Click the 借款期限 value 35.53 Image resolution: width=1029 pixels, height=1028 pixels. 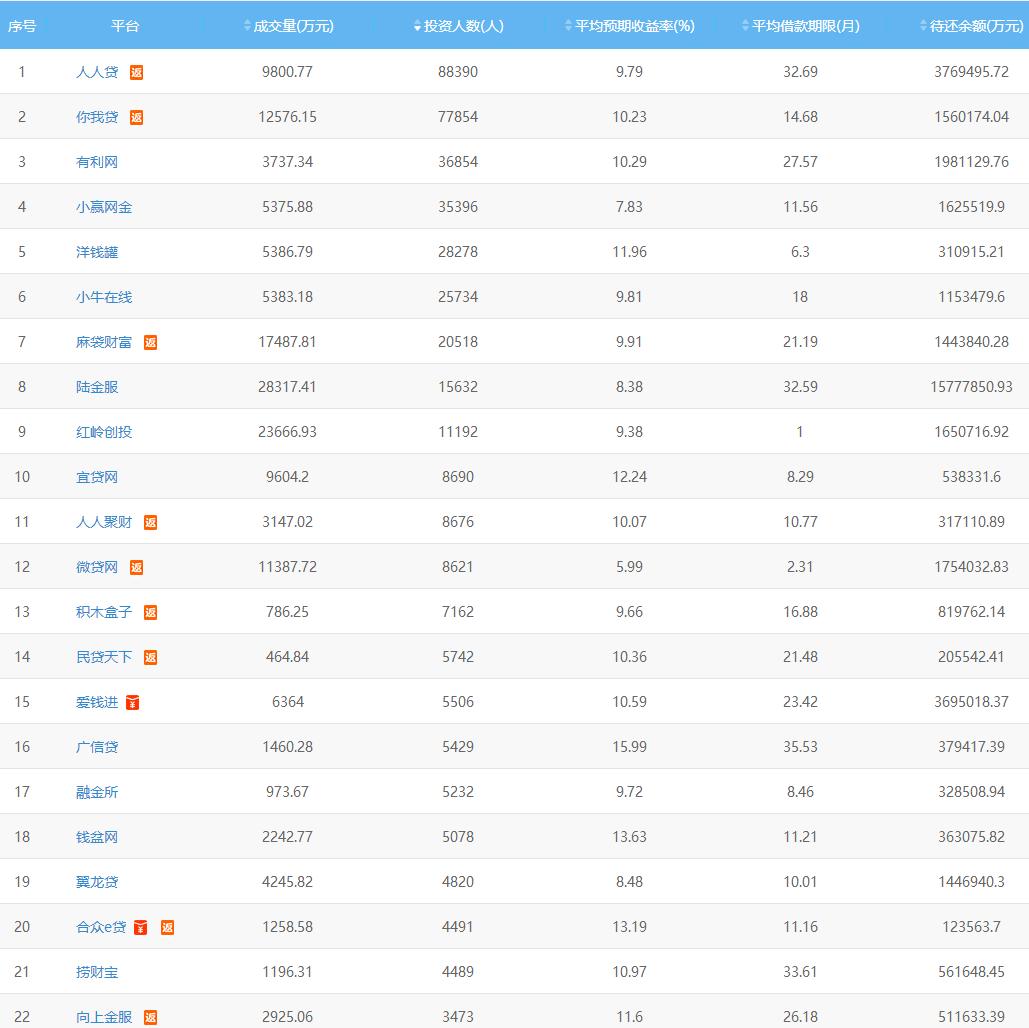800,746
